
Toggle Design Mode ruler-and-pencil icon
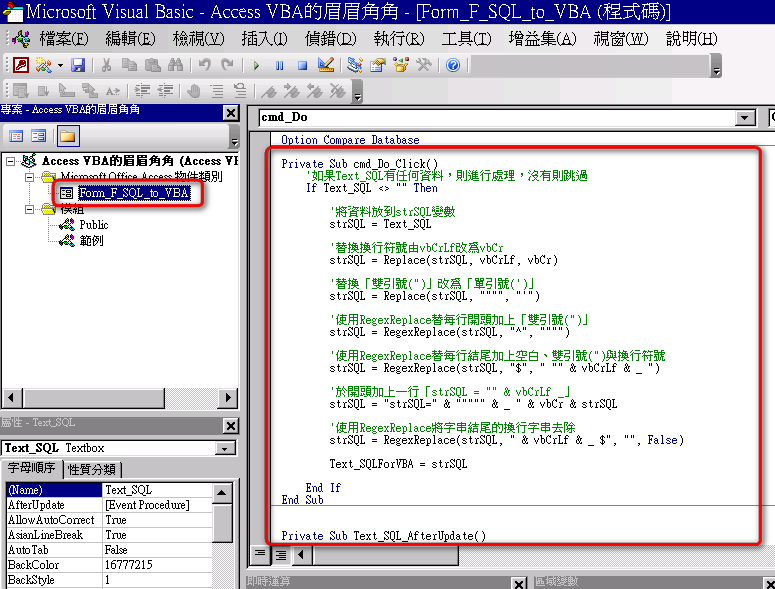click(x=326, y=65)
